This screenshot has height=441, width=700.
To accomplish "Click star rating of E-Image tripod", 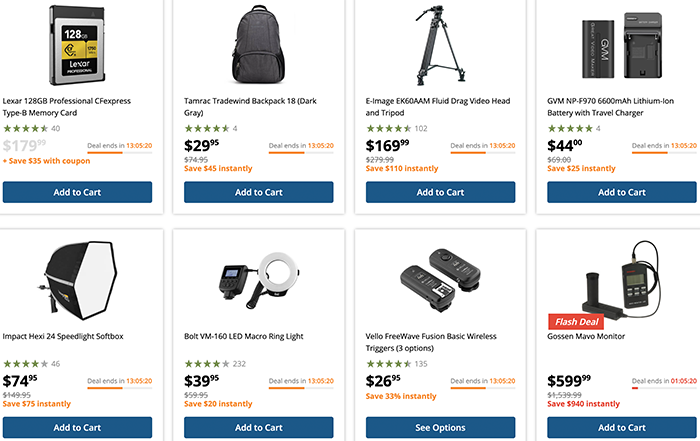I will pyautogui.click(x=388, y=128).
